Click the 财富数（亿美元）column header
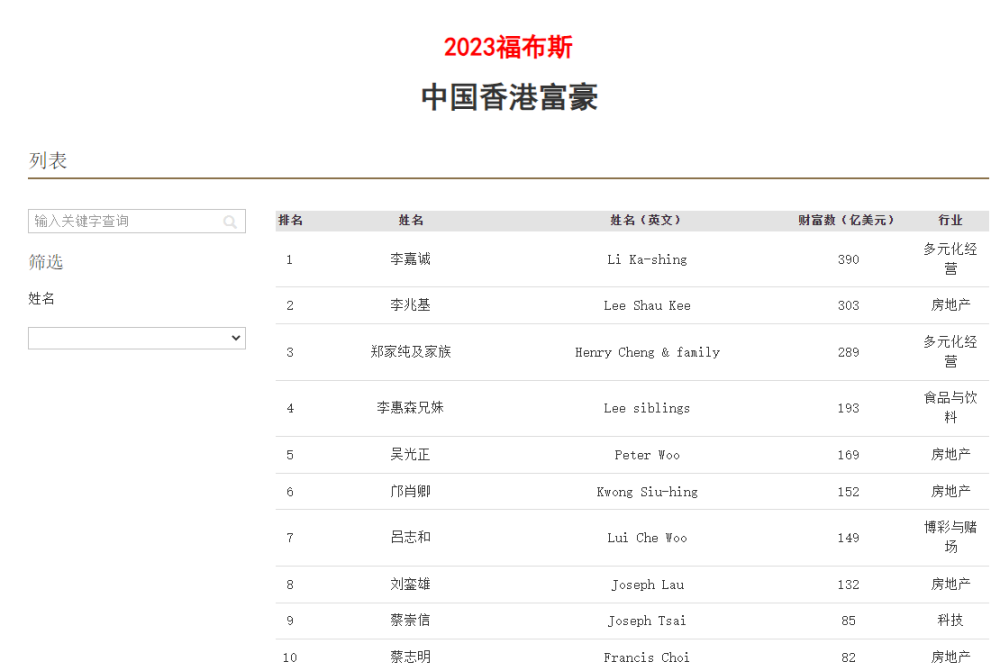The image size is (1000, 671). [848, 221]
